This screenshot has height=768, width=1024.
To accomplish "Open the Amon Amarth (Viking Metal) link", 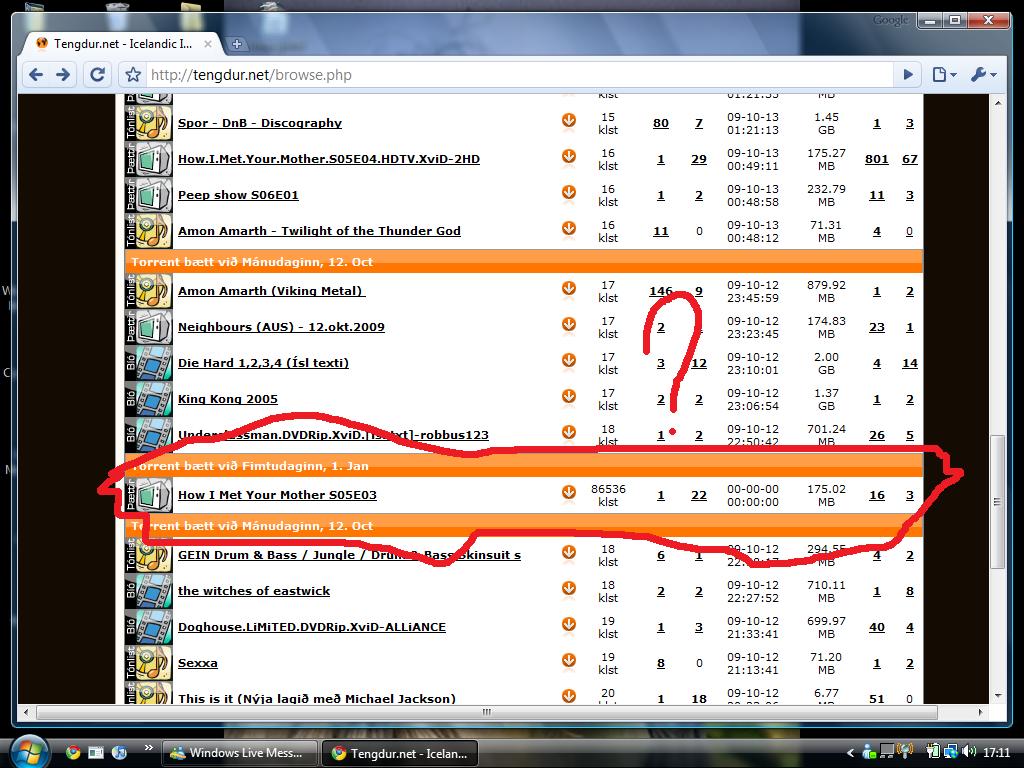I will tap(271, 291).
